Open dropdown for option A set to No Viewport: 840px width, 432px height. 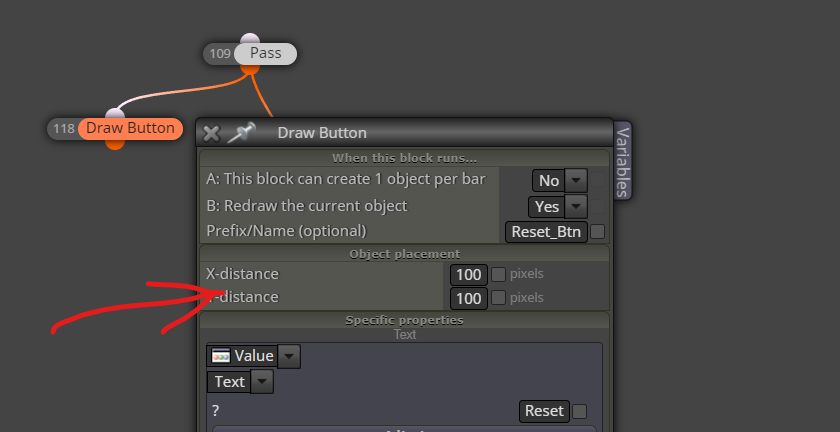pos(576,181)
